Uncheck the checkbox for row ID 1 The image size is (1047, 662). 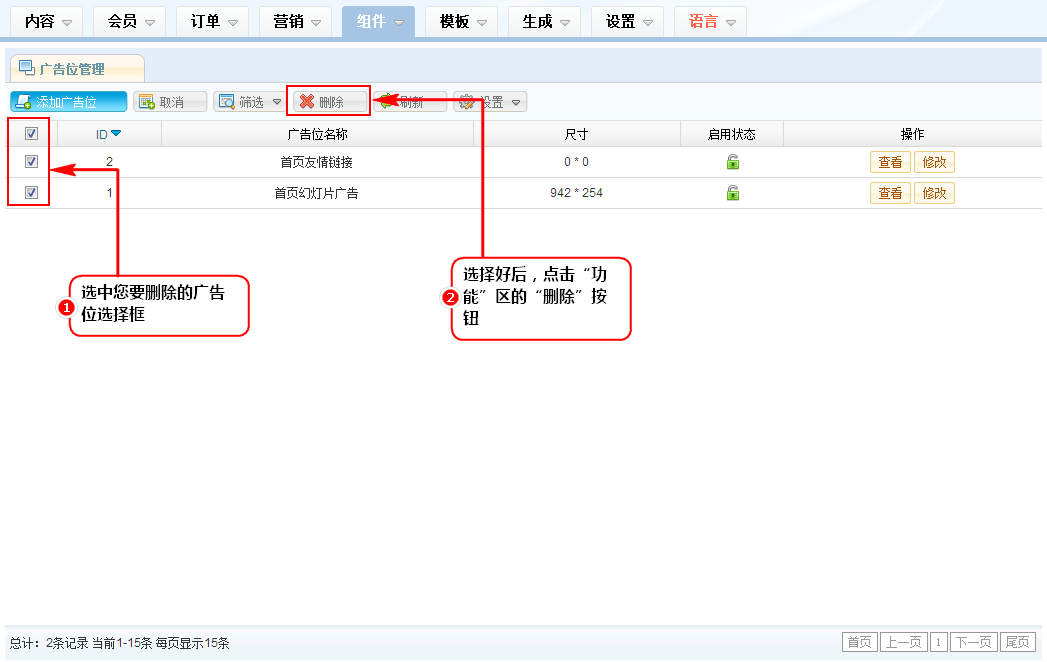(x=31, y=193)
